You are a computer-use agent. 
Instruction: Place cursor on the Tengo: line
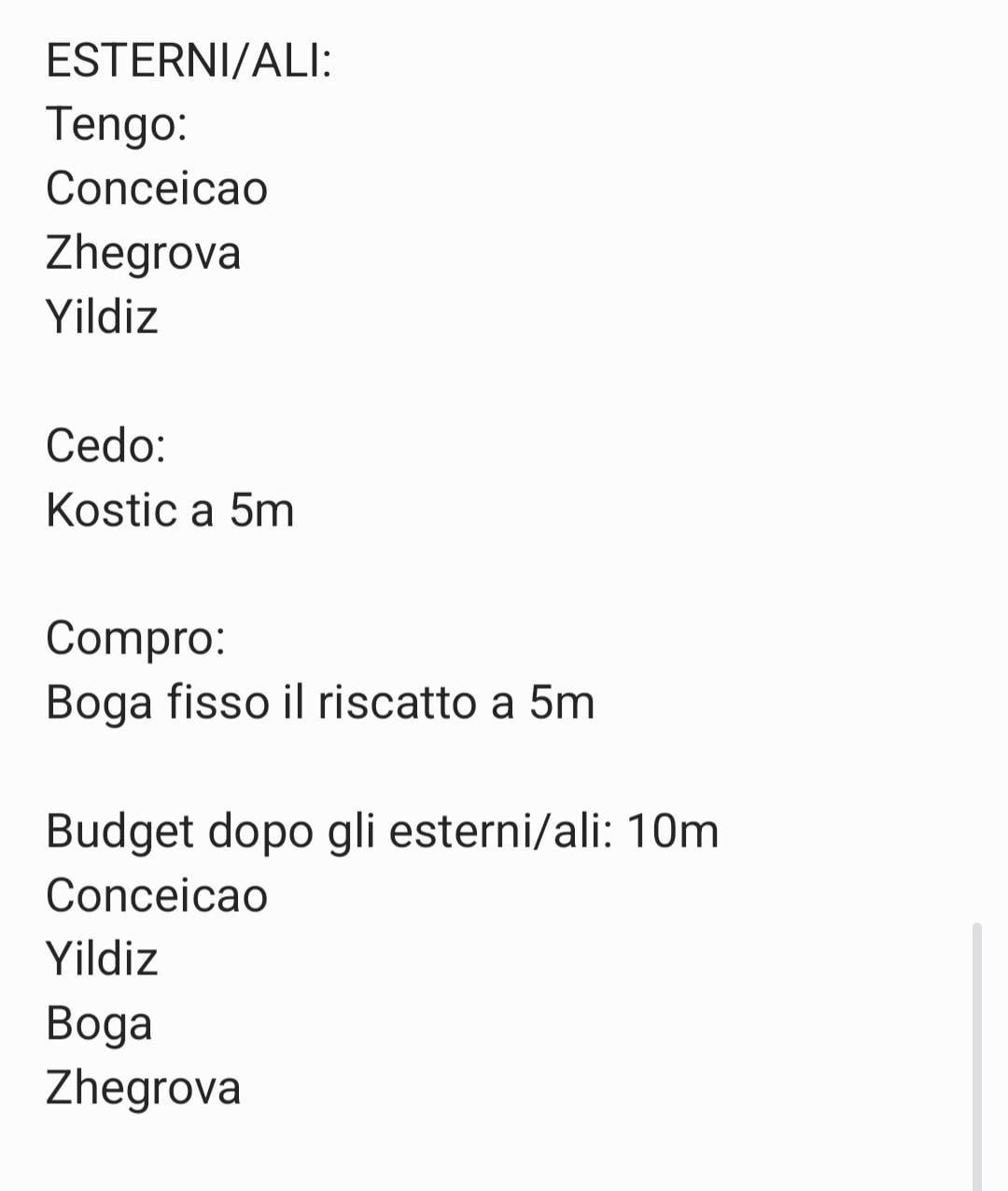[x=117, y=124]
